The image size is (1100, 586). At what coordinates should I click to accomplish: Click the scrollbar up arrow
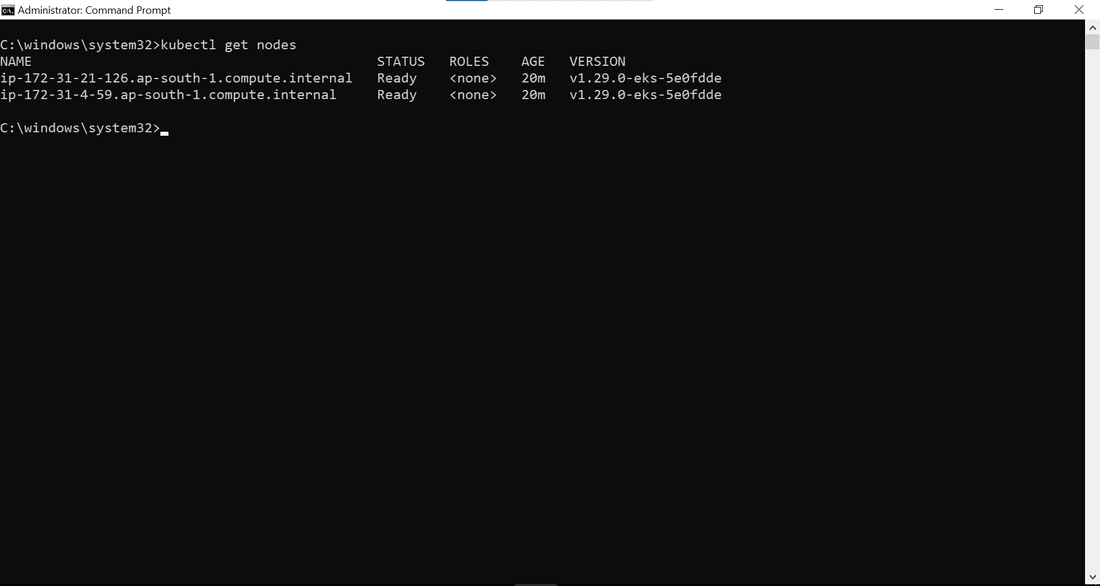coord(1093,27)
